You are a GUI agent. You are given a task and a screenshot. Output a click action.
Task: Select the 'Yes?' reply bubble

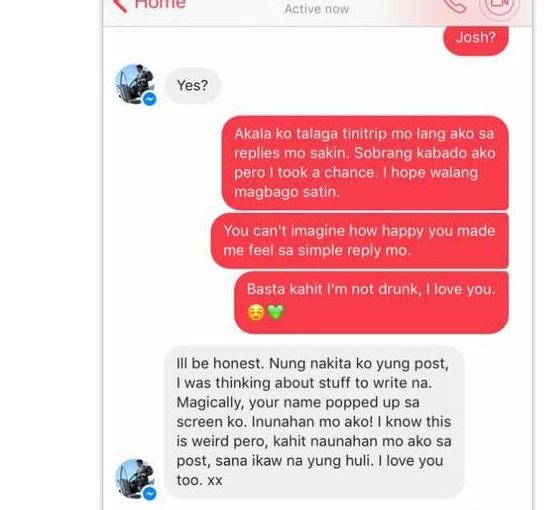[193, 85]
